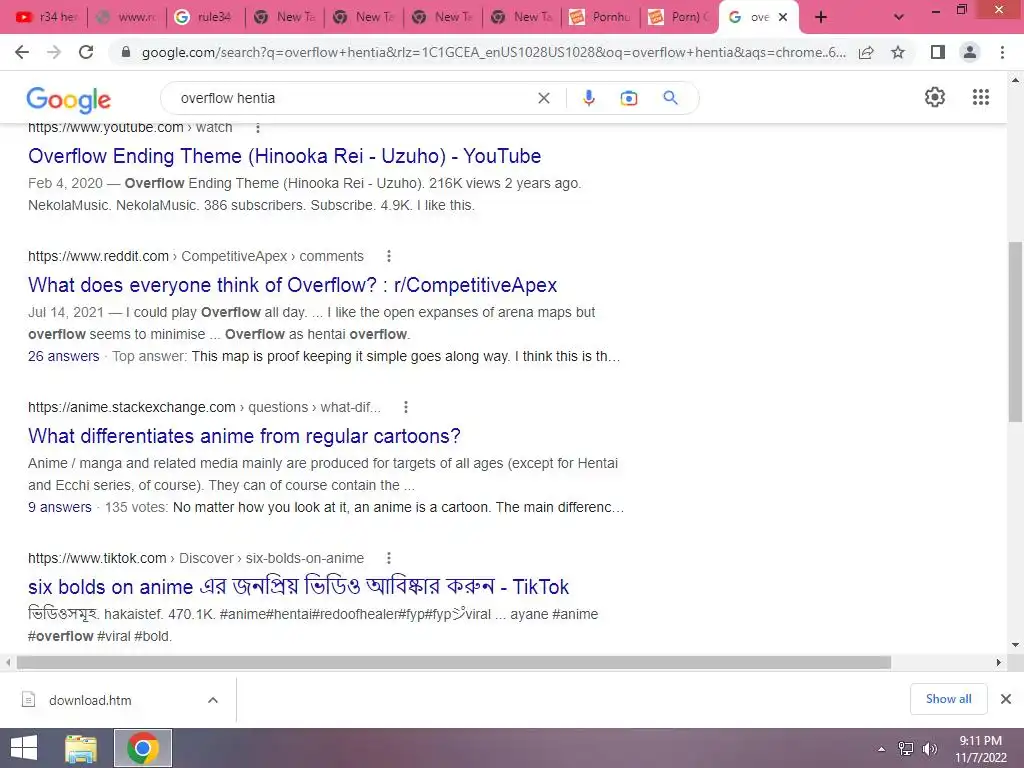
Task: Start a search by voice
Action: [588, 98]
